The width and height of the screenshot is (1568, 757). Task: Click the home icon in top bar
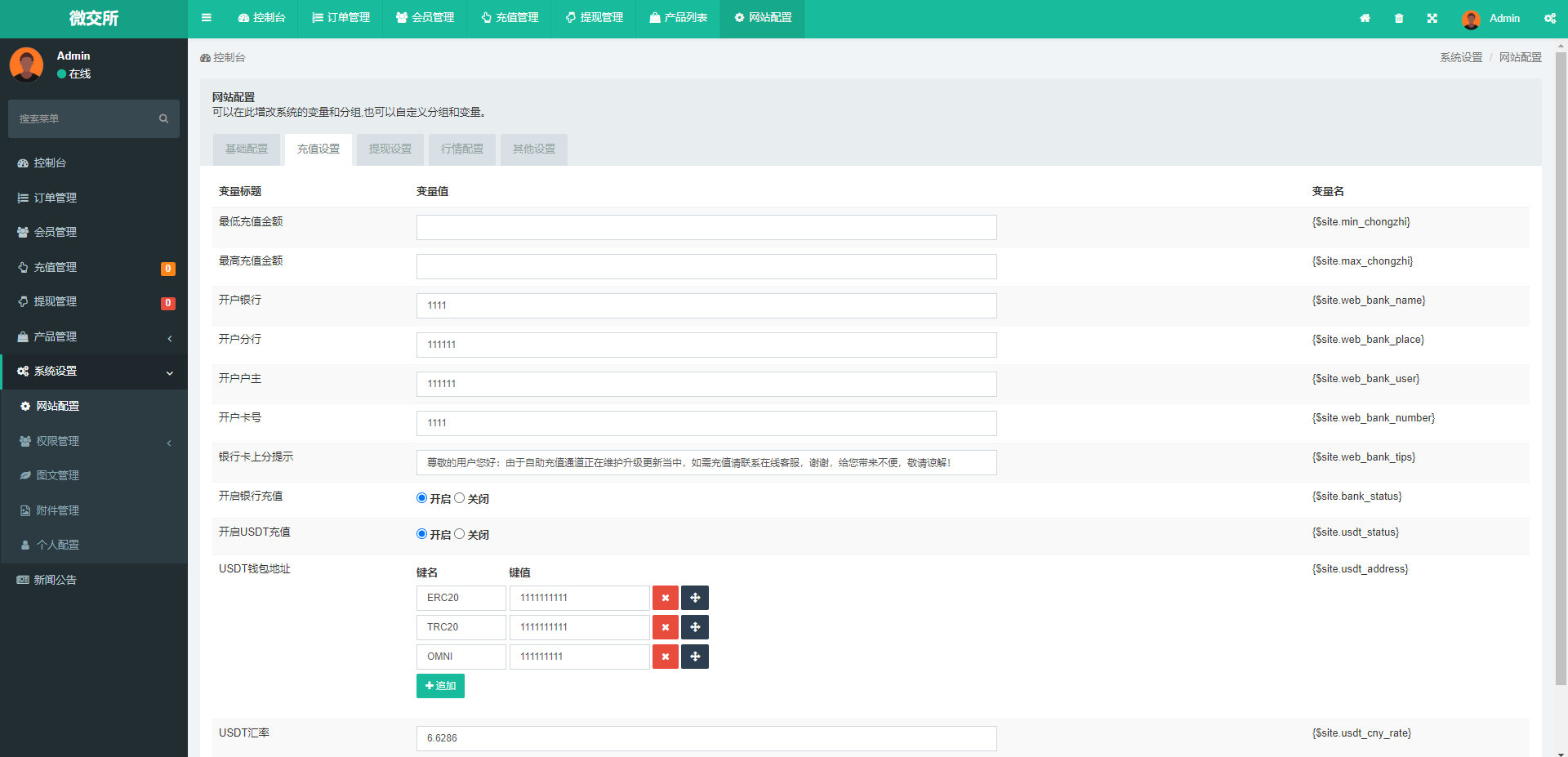click(x=1365, y=18)
